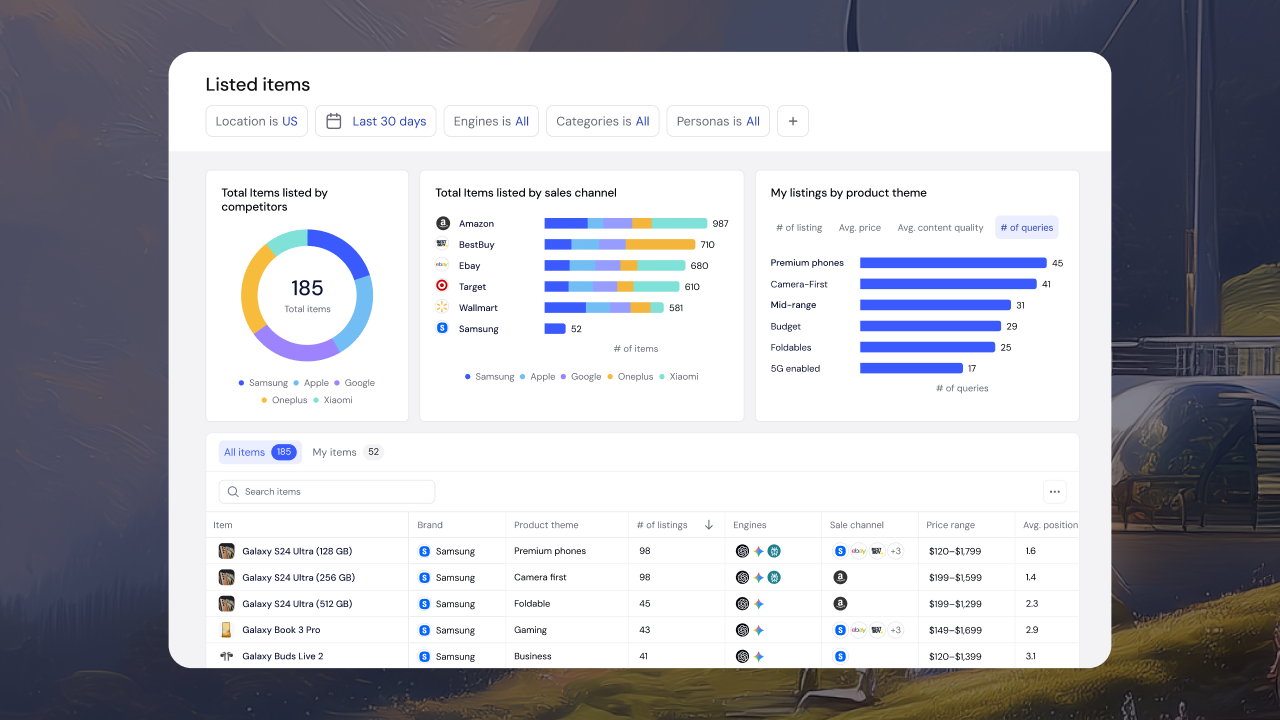The height and width of the screenshot is (720, 1280).
Task: Click the orange Oneplus segment of the donut chart
Action: click(x=253, y=290)
